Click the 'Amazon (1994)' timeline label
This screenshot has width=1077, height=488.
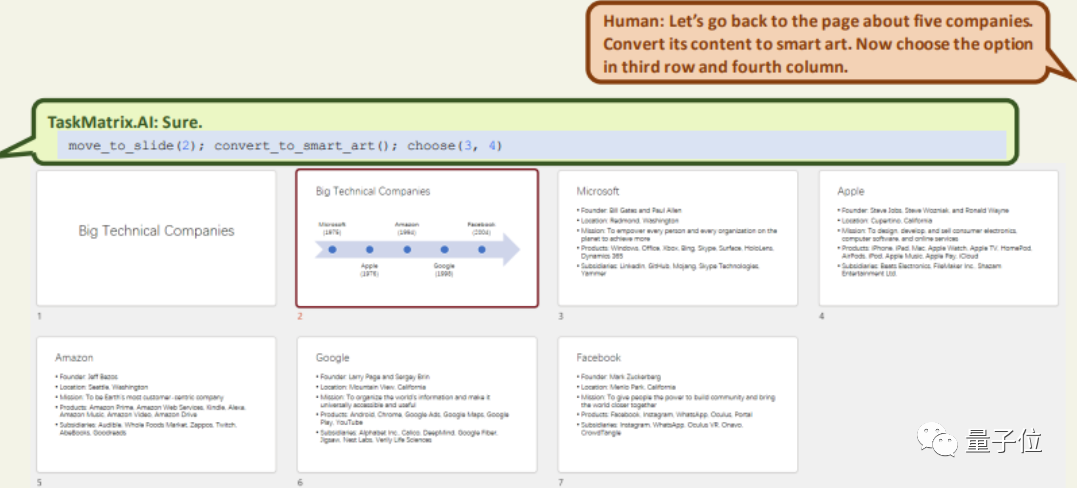[x=407, y=228]
